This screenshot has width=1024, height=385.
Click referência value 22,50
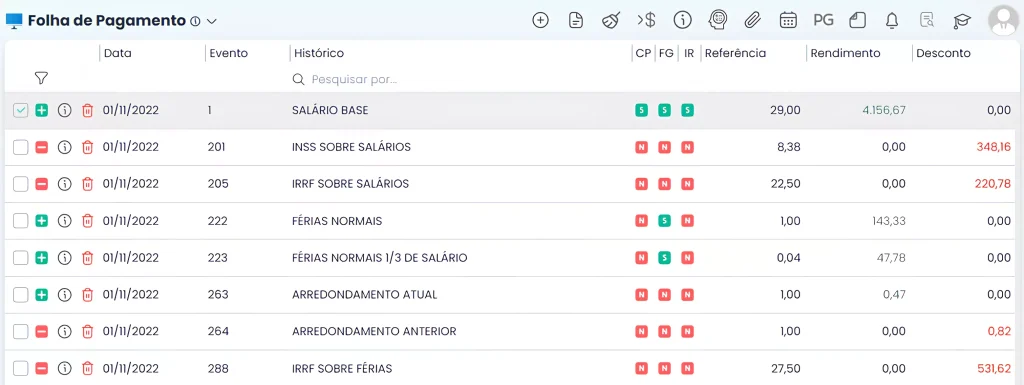[x=786, y=185]
